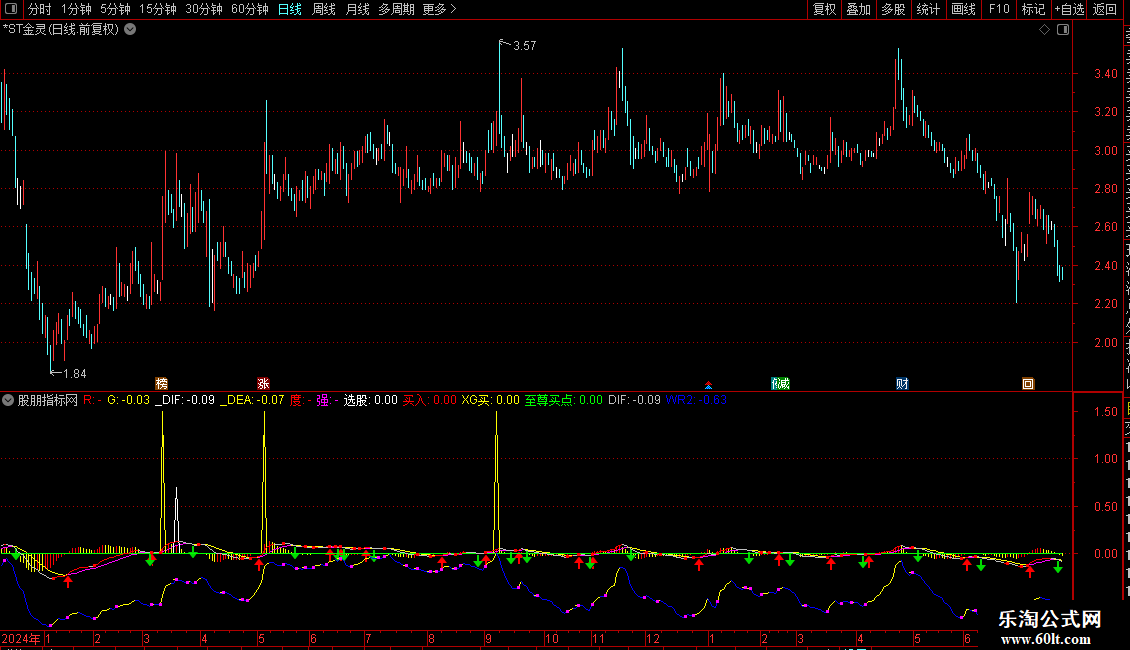Select the 日线 daily tab
1130x650 pixels.
290,9
